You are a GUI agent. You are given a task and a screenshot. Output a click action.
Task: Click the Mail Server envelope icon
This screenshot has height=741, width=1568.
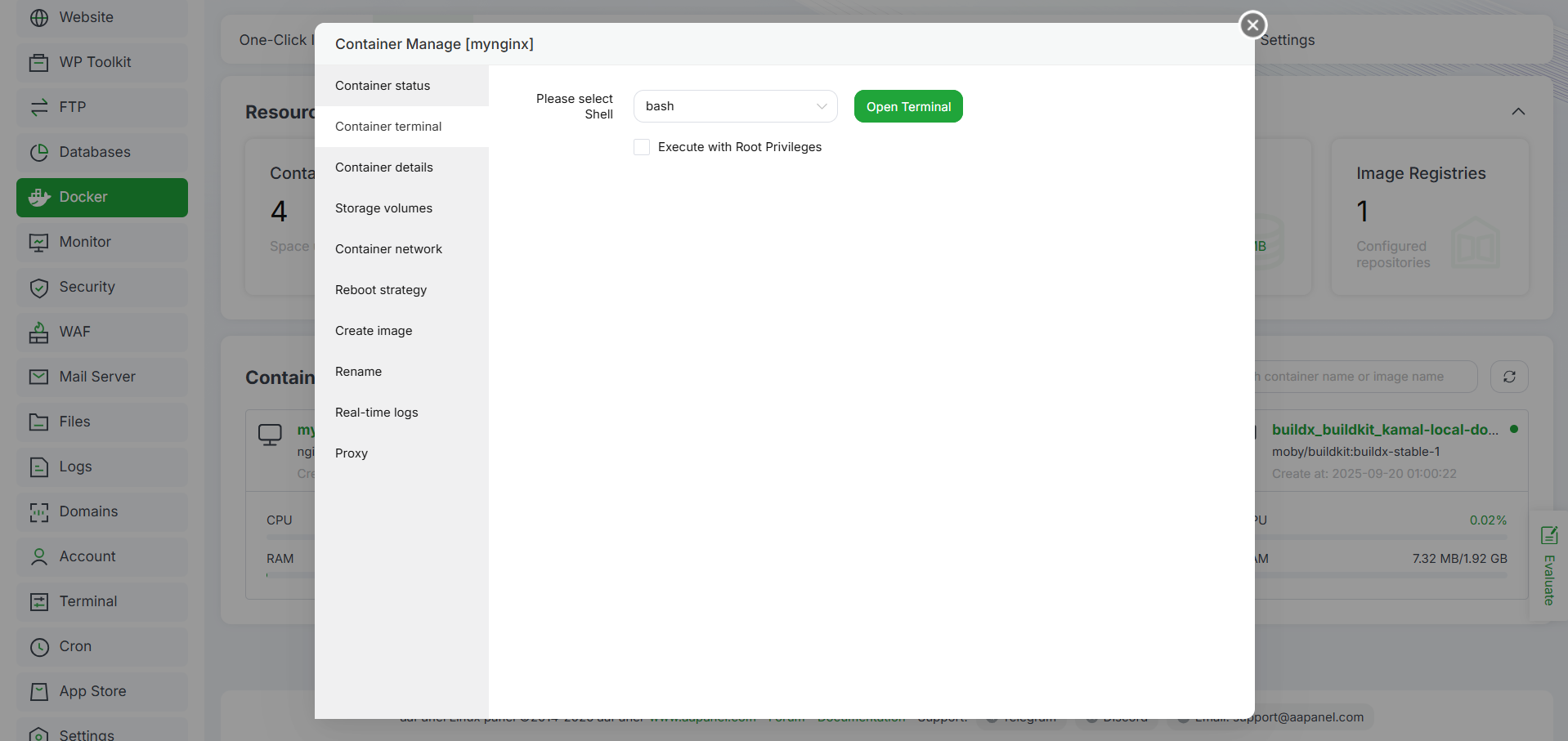(x=38, y=377)
